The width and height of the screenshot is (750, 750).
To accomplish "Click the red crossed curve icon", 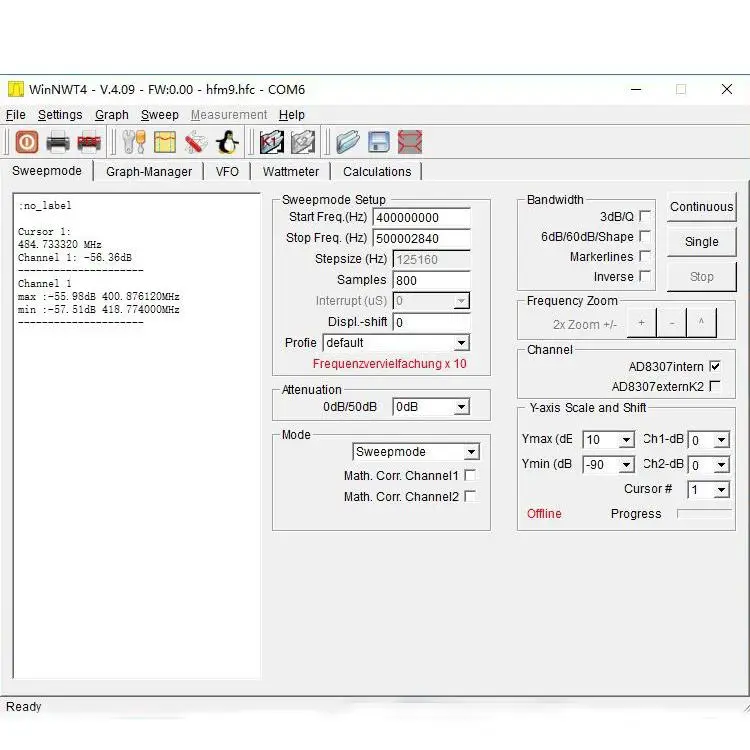I will pyautogui.click(x=410, y=142).
